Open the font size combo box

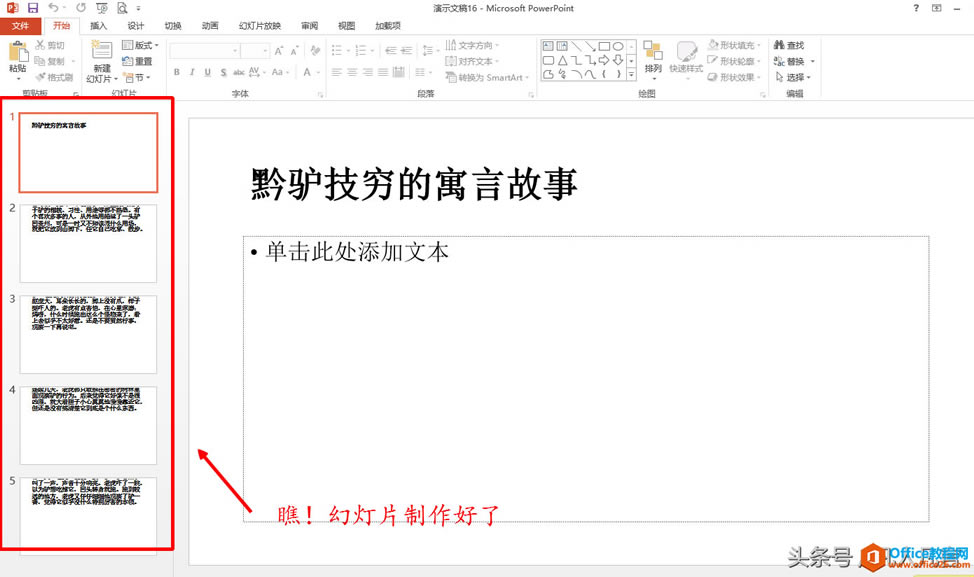(x=255, y=51)
